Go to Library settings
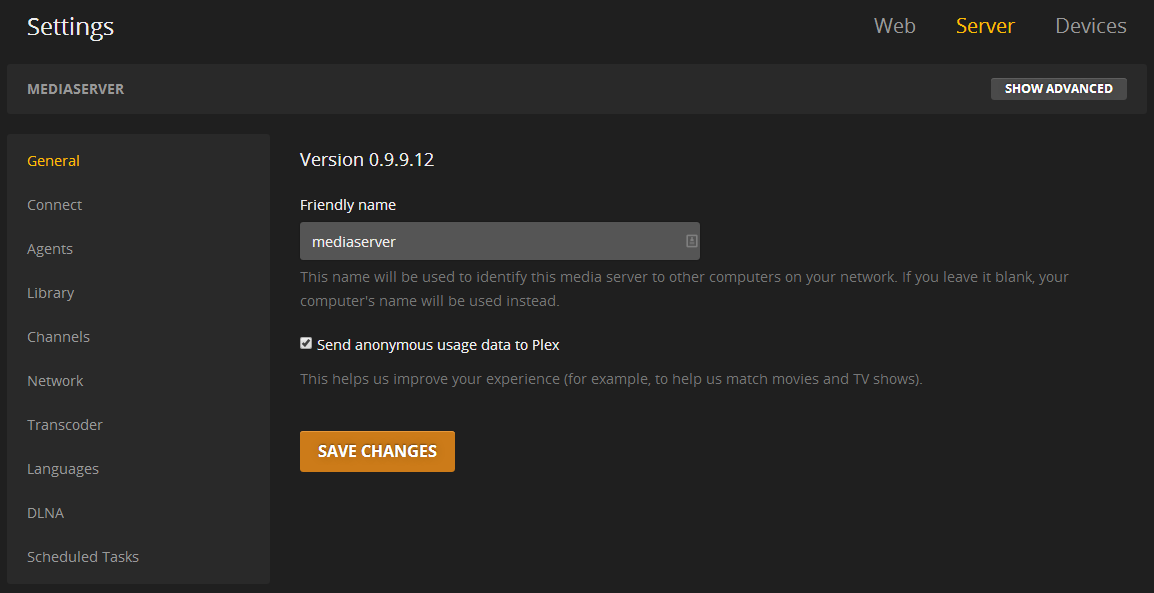Screen dimensions: 1154x593 click(x=51, y=293)
